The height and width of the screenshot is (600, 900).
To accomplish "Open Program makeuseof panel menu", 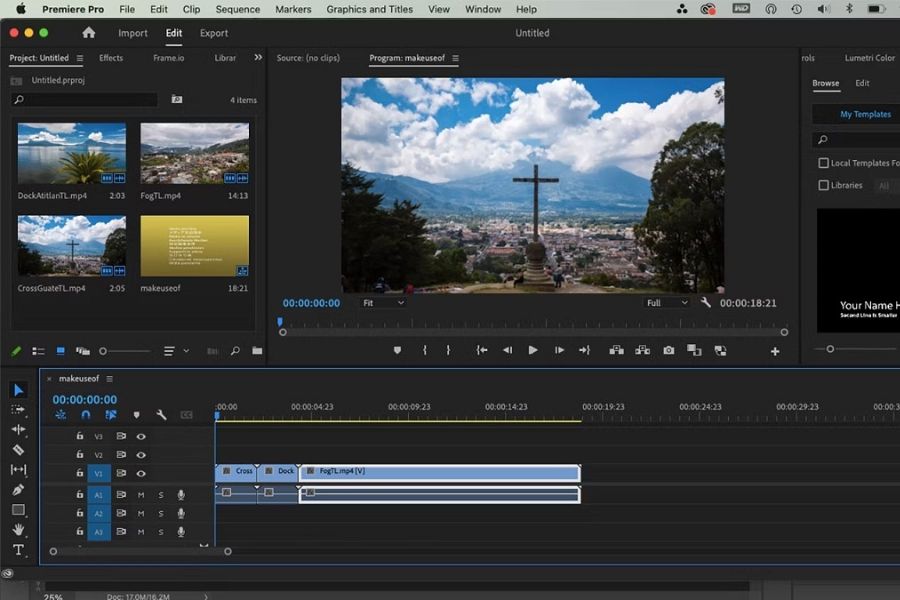I will pos(455,58).
